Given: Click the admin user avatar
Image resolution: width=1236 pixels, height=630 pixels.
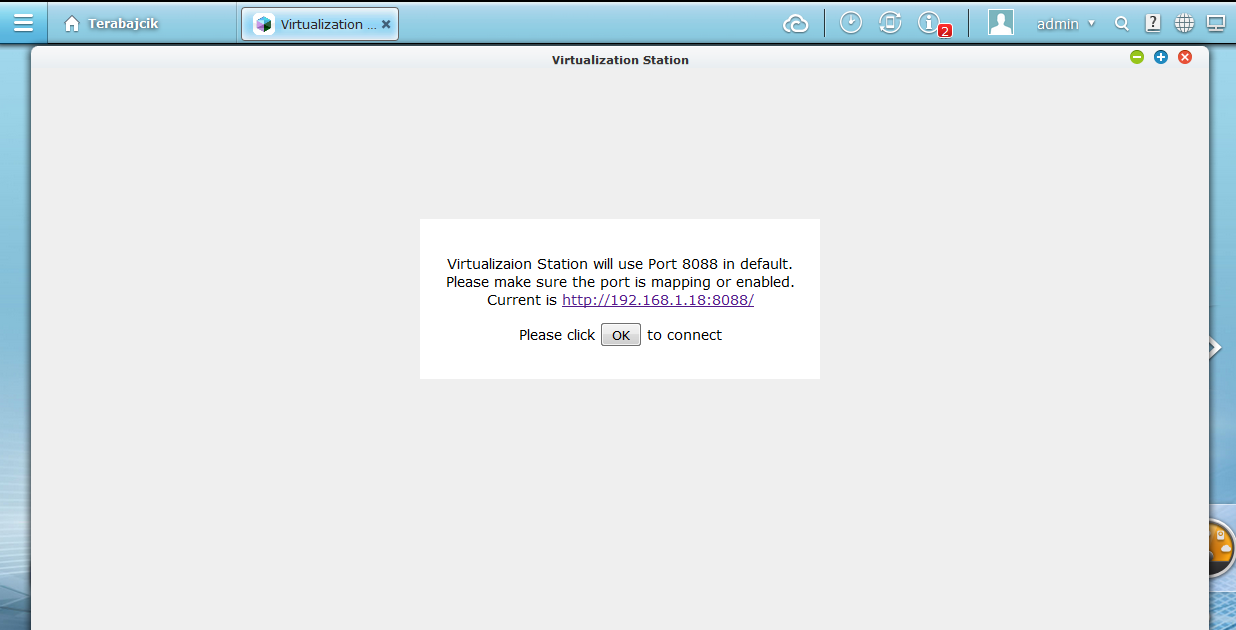Looking at the screenshot, I should click(x=1001, y=23).
